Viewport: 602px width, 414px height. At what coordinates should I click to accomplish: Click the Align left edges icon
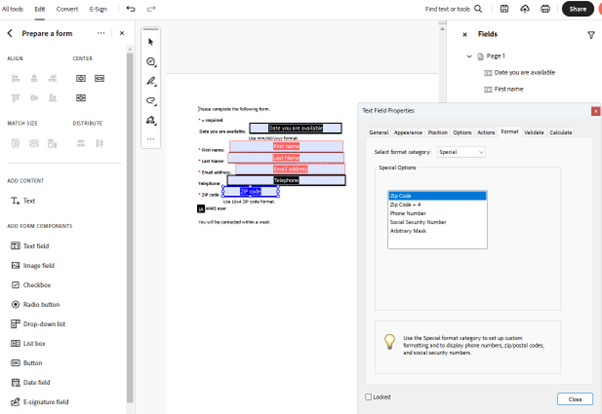click(x=15, y=79)
